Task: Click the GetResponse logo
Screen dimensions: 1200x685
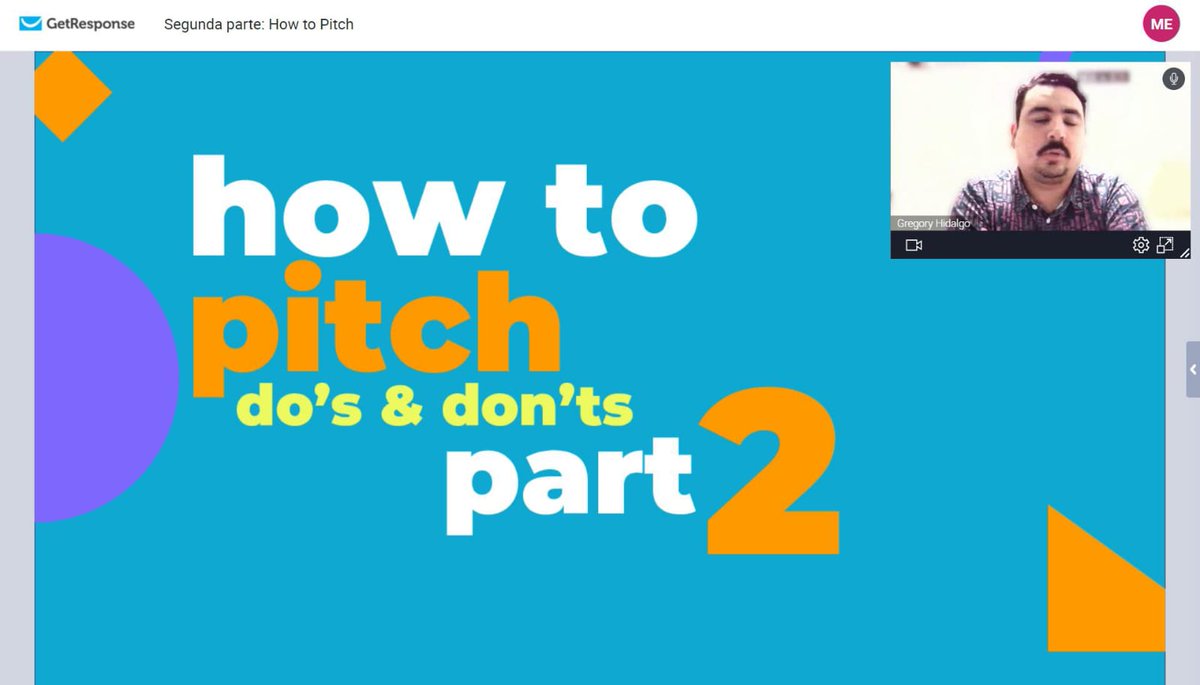Action: coord(77,23)
